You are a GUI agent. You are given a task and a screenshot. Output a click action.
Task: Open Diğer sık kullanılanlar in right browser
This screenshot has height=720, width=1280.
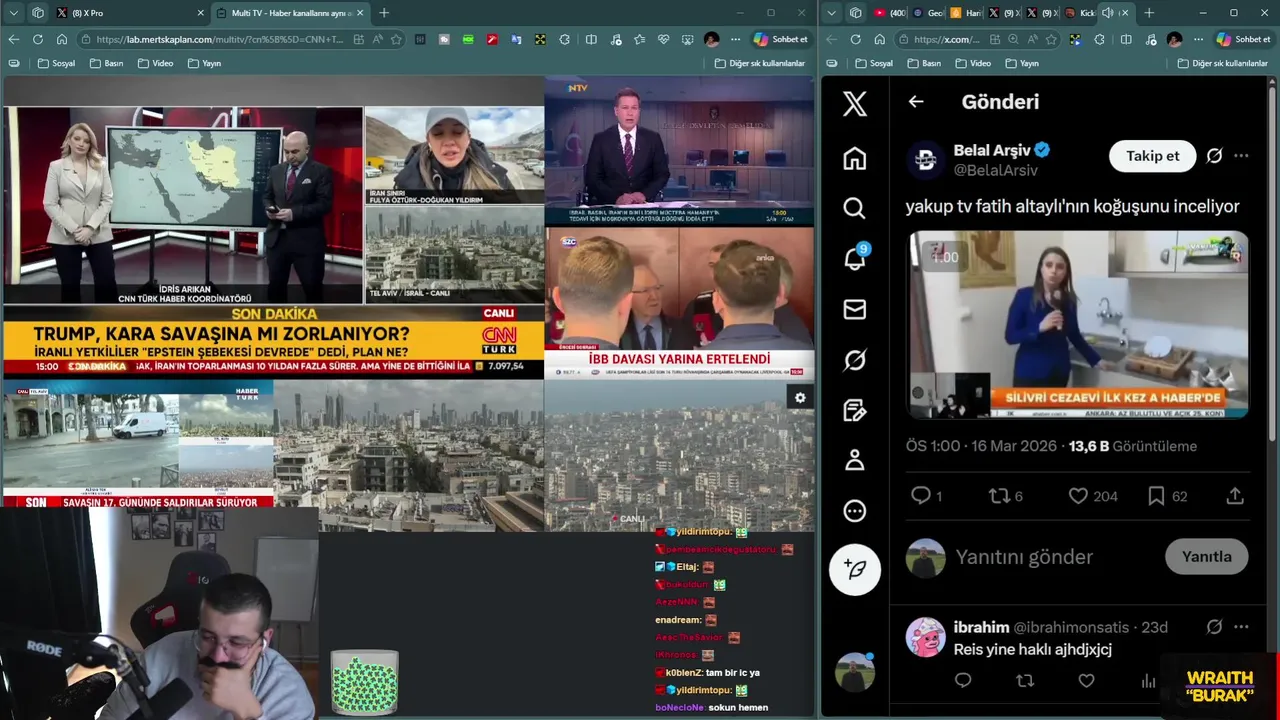1223,63
